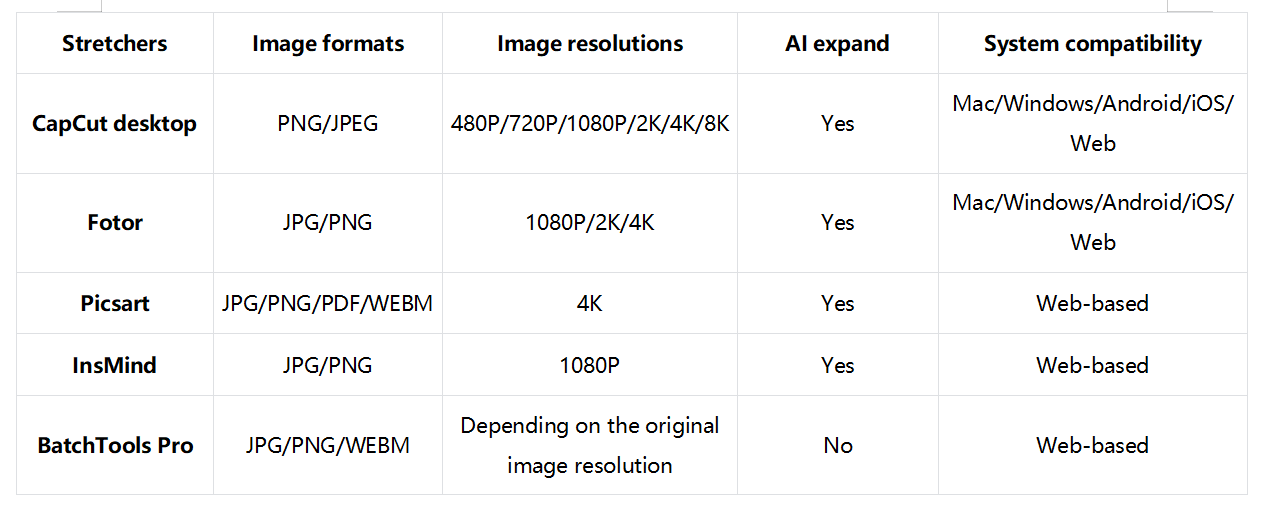1268x506 pixels.
Task: Click the AI expand column header
Action: (x=837, y=44)
